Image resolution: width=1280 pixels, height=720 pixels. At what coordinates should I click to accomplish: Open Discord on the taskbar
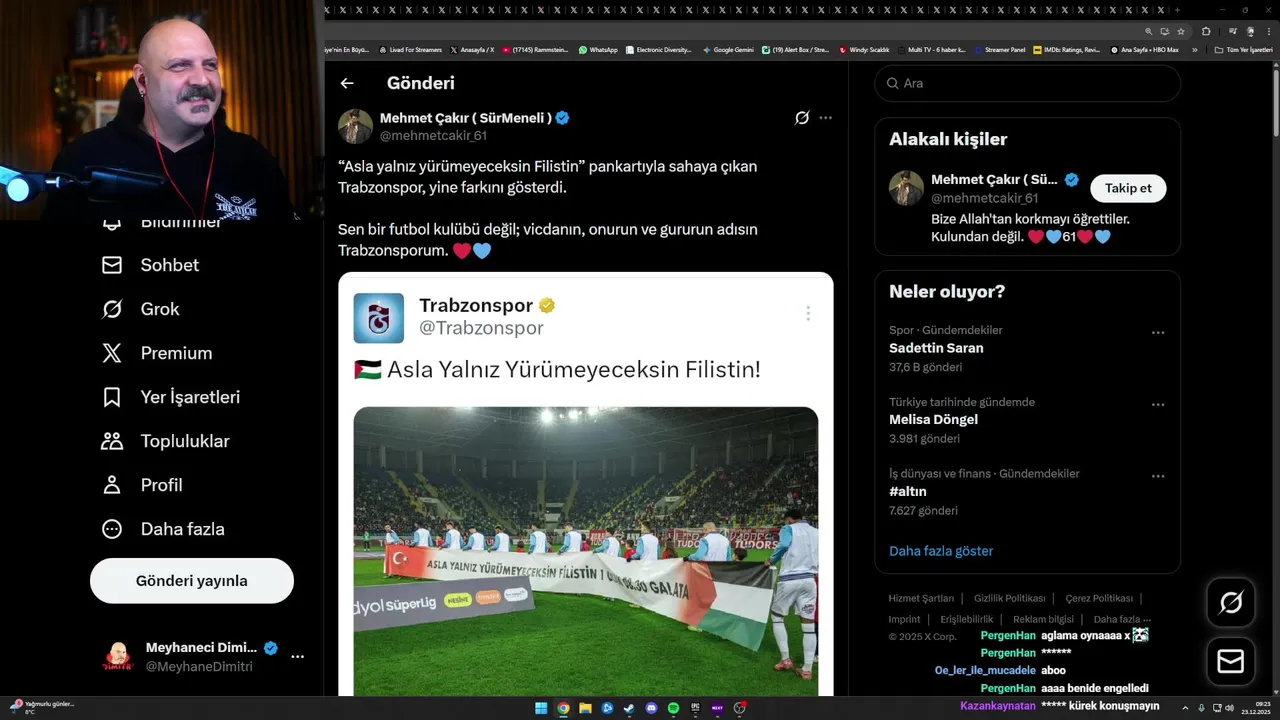pos(651,708)
